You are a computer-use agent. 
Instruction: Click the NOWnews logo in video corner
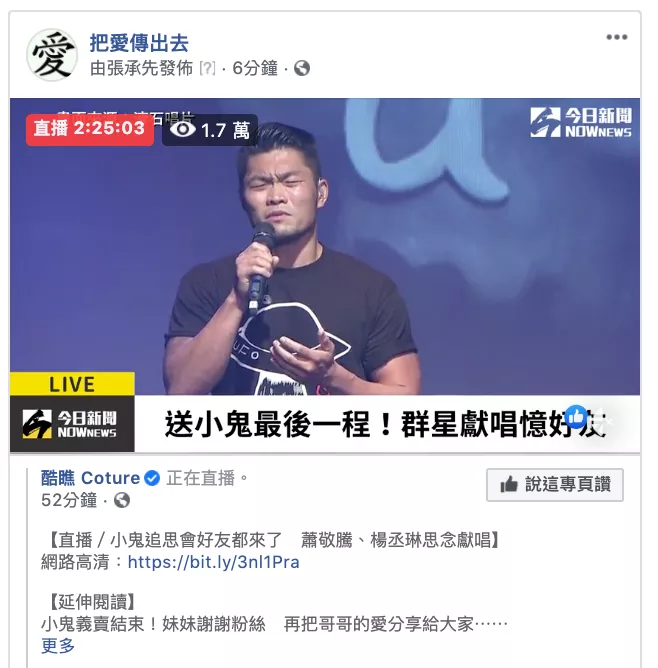580,122
